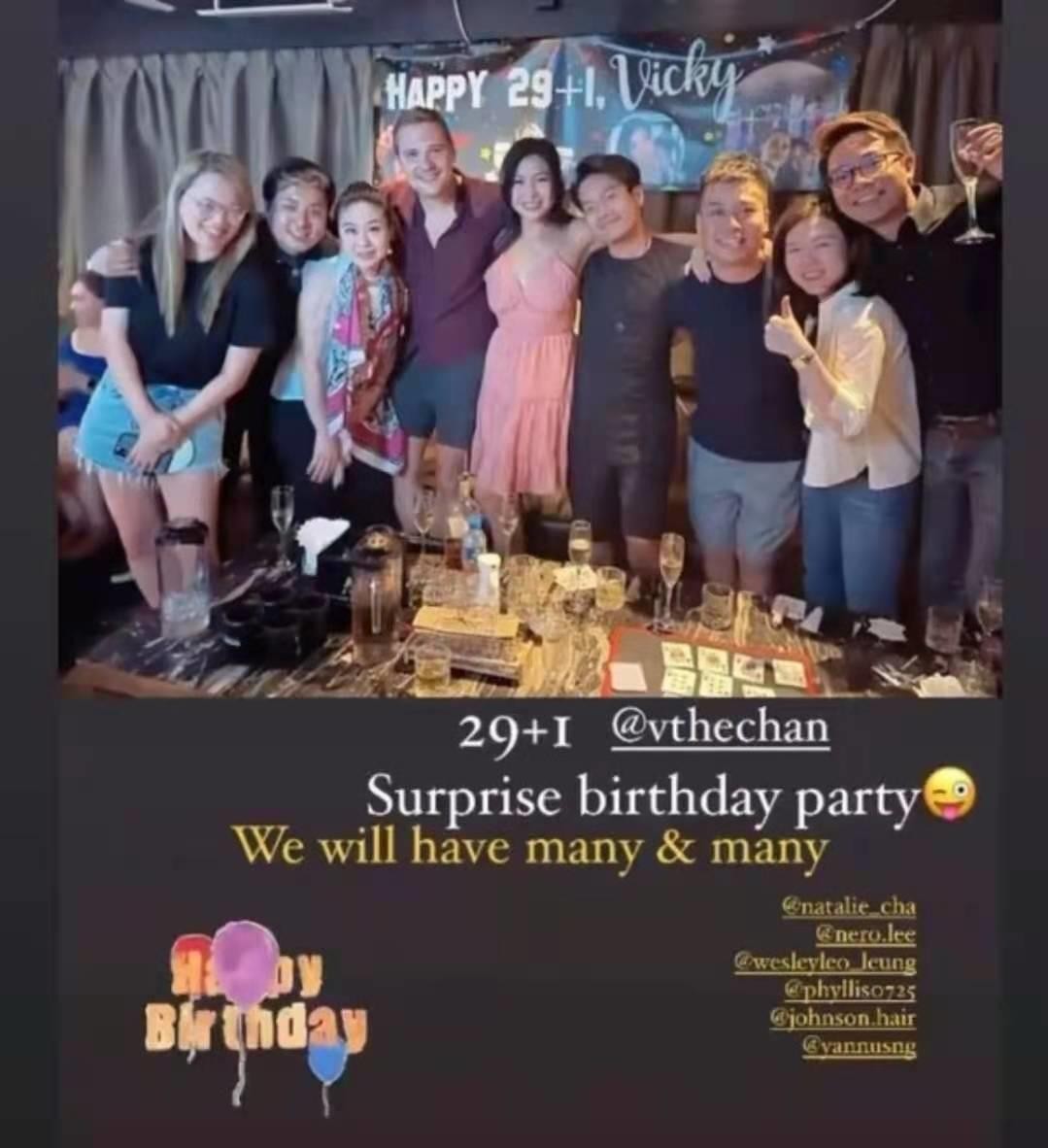Tap the yellow "We will have many & many" text
Screen dimensions: 1048x1148
coord(530,848)
